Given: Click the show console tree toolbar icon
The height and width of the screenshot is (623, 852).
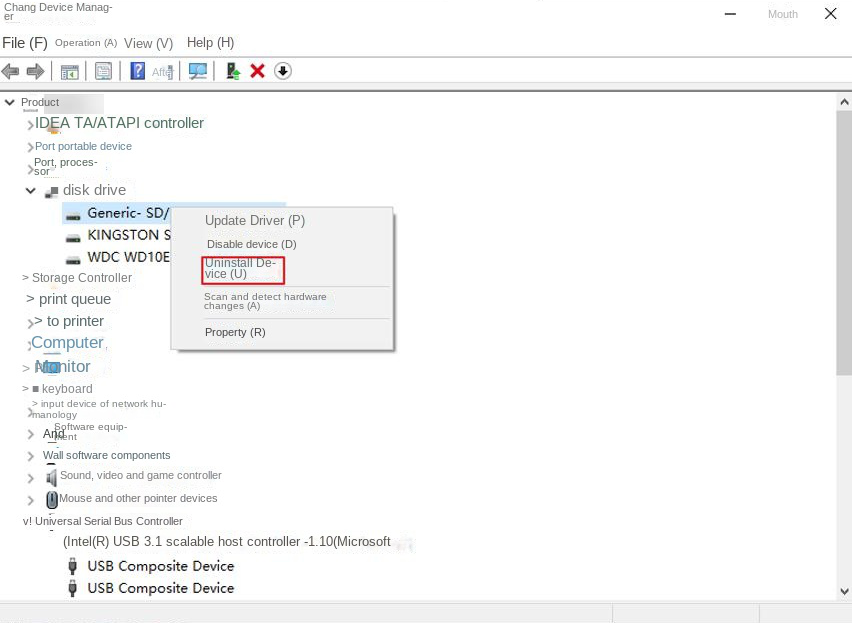Looking at the screenshot, I should click(x=68, y=71).
